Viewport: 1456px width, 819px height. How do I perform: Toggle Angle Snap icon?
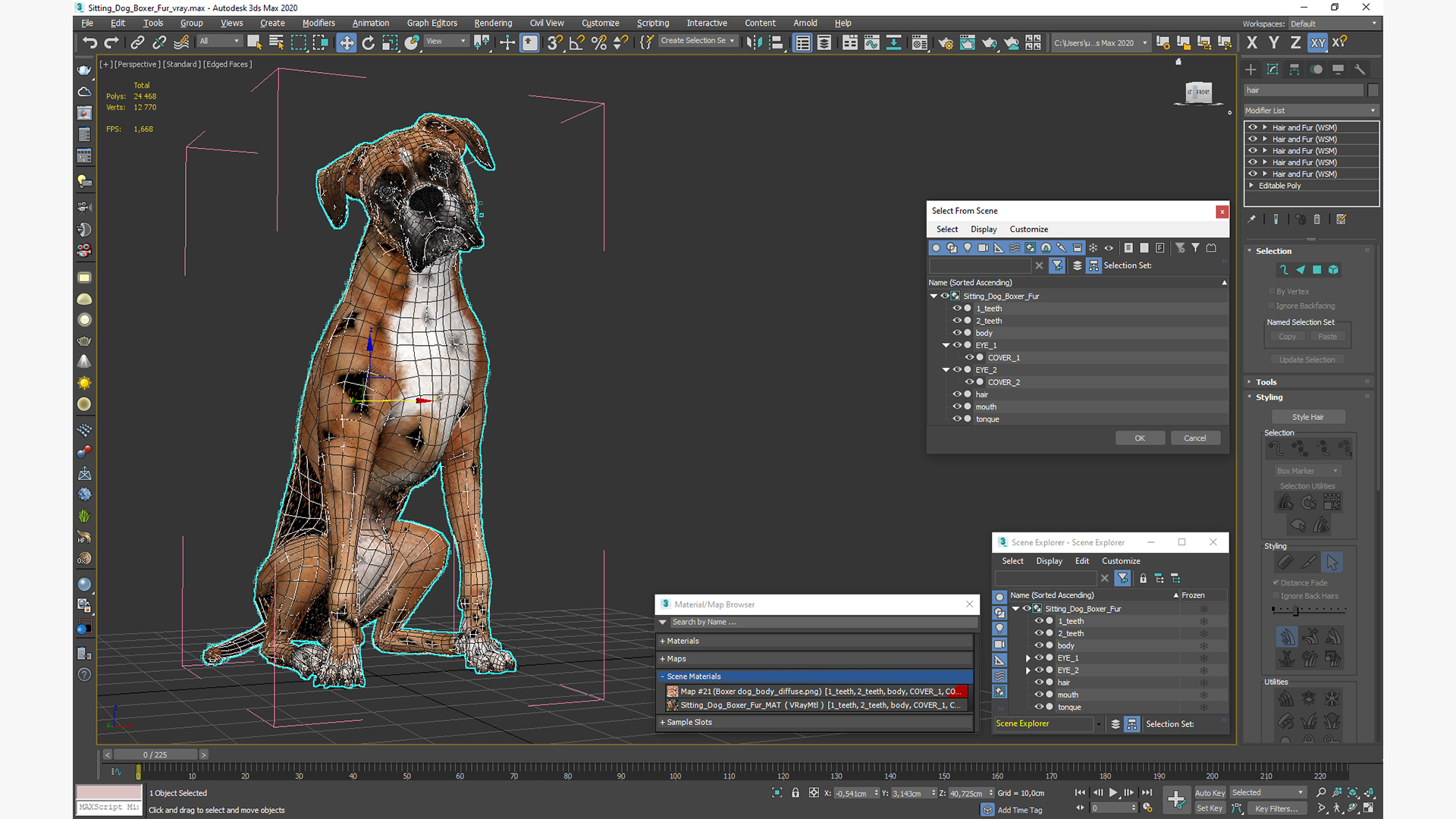(576, 42)
